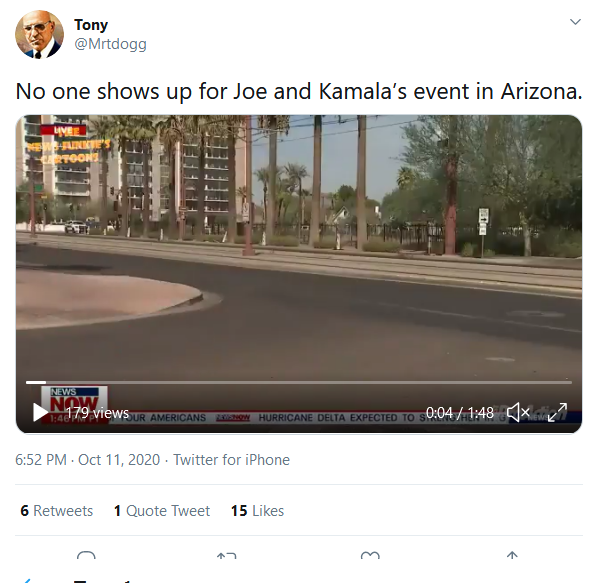598x583 pixels.
Task: Share this tweet
Action: click(512, 555)
